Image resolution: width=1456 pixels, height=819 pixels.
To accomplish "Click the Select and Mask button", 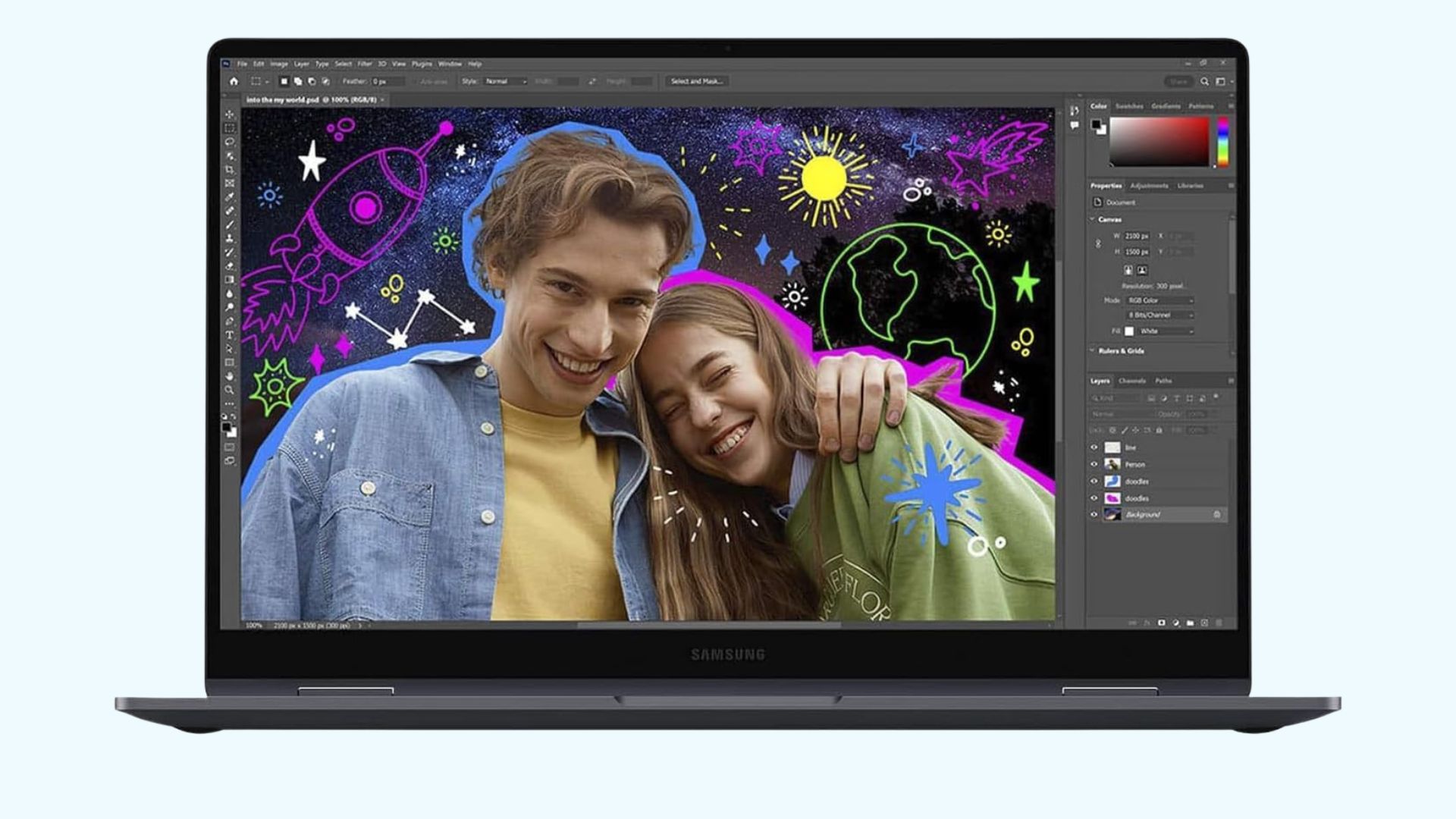I will (696, 81).
